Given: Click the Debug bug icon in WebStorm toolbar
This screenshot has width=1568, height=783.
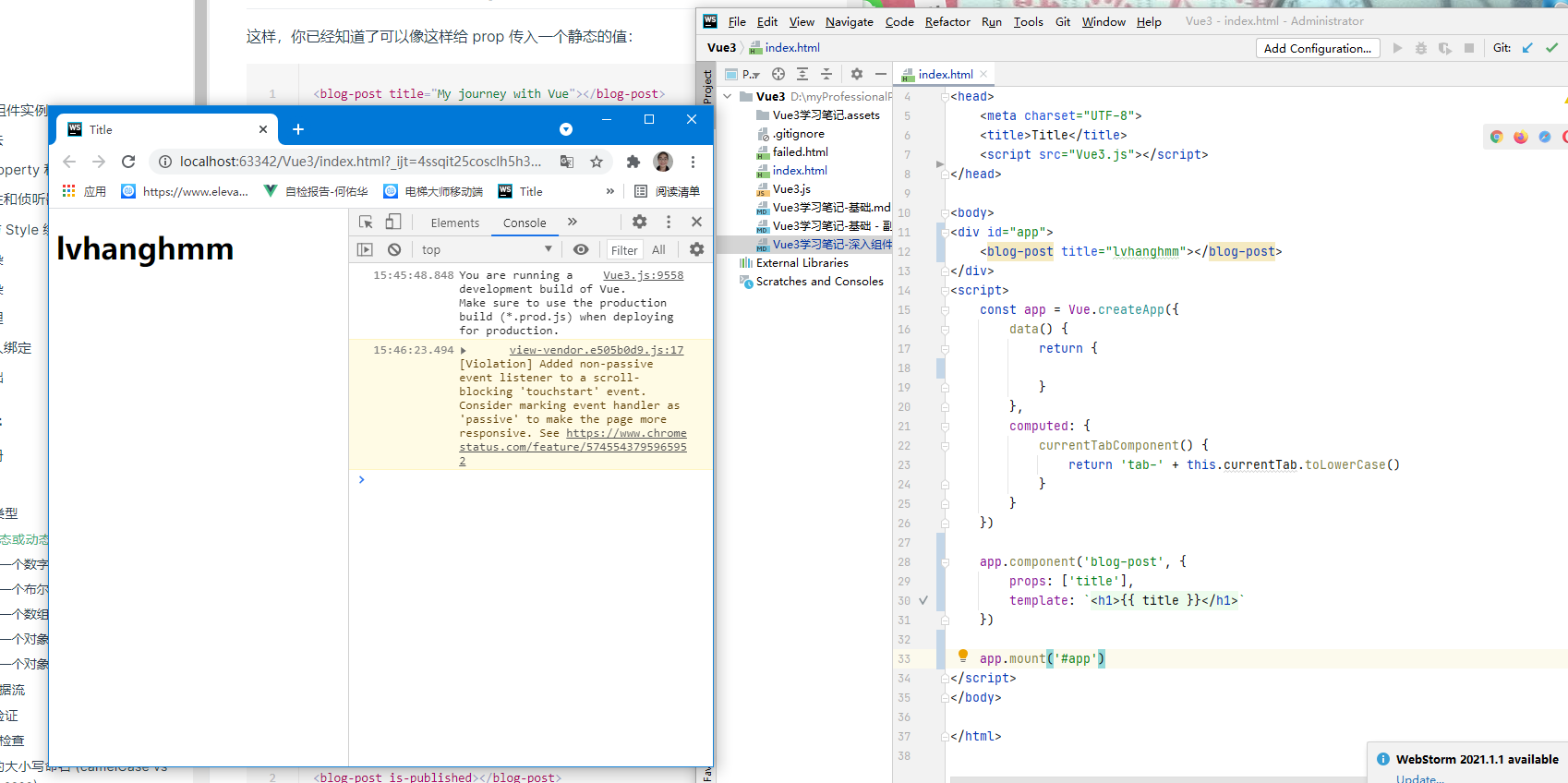Looking at the screenshot, I should (x=1421, y=48).
